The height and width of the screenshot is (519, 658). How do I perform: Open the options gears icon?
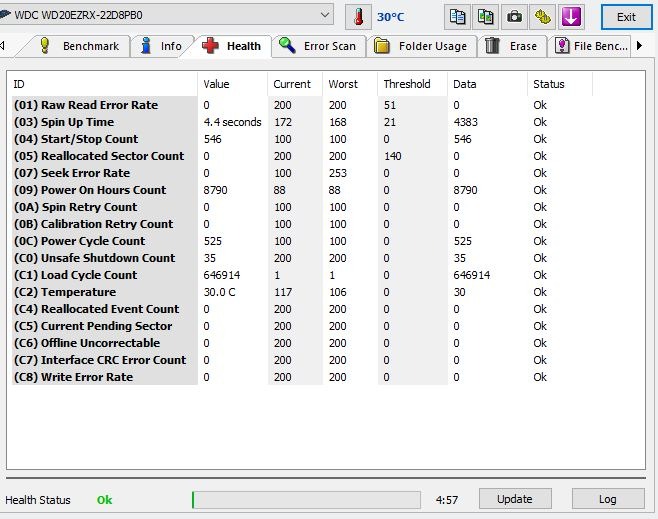pyautogui.click(x=542, y=17)
